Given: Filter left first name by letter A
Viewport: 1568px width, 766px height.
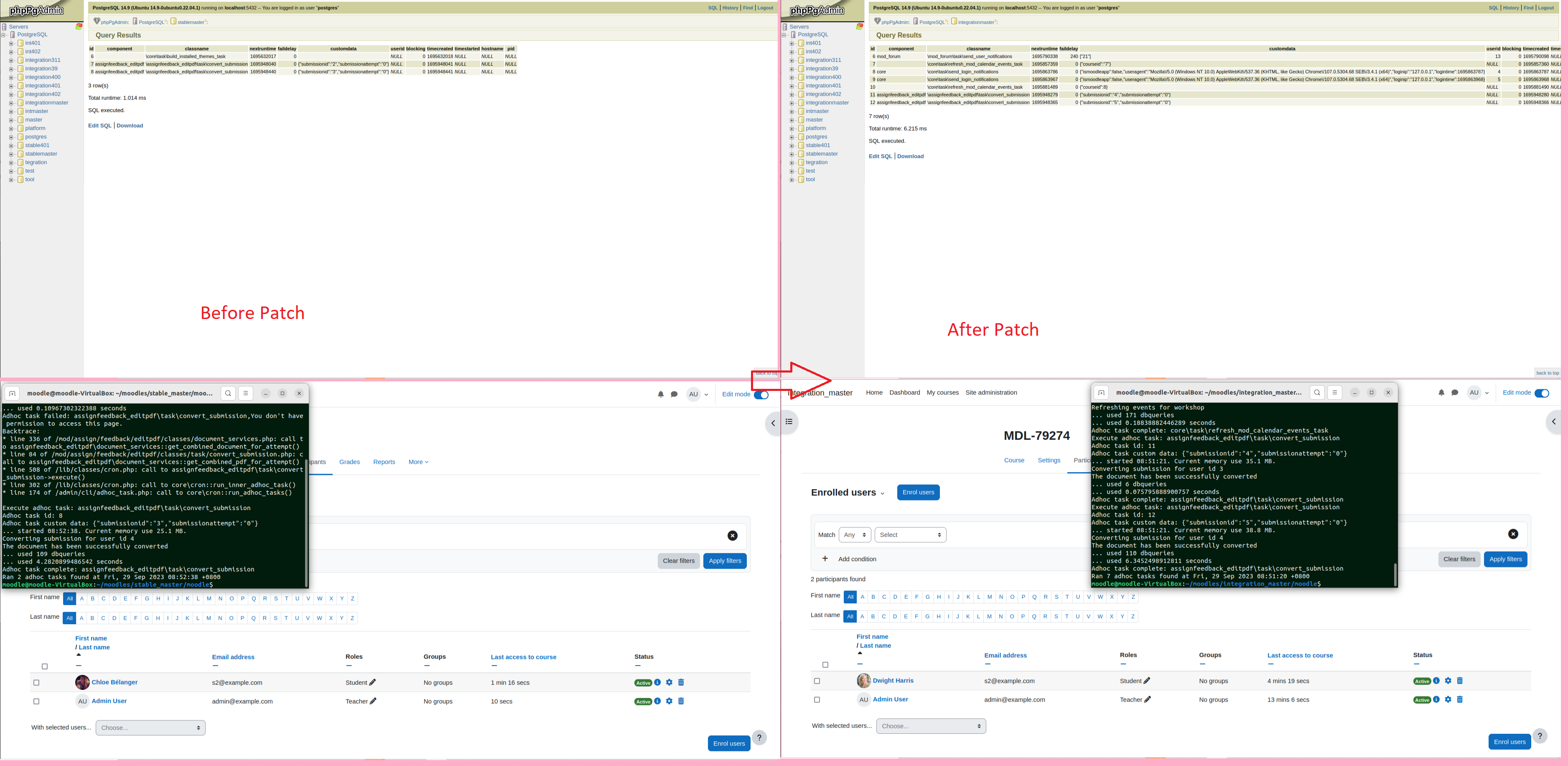Looking at the screenshot, I should point(81,599).
